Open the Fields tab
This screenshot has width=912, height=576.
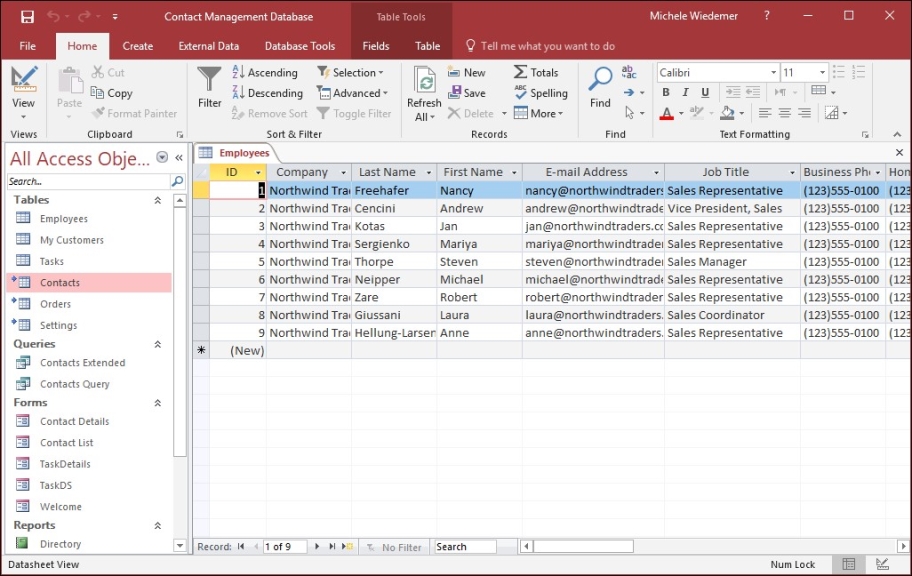pos(376,46)
